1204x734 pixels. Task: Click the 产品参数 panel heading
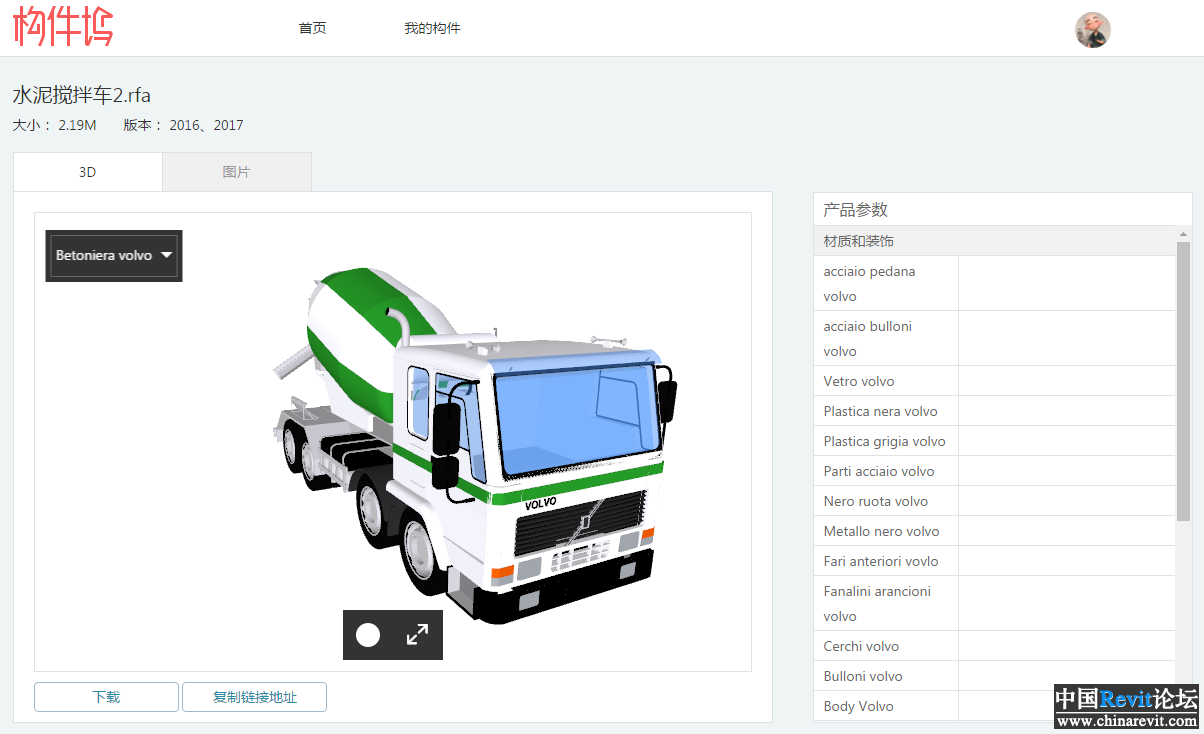[x=855, y=210]
